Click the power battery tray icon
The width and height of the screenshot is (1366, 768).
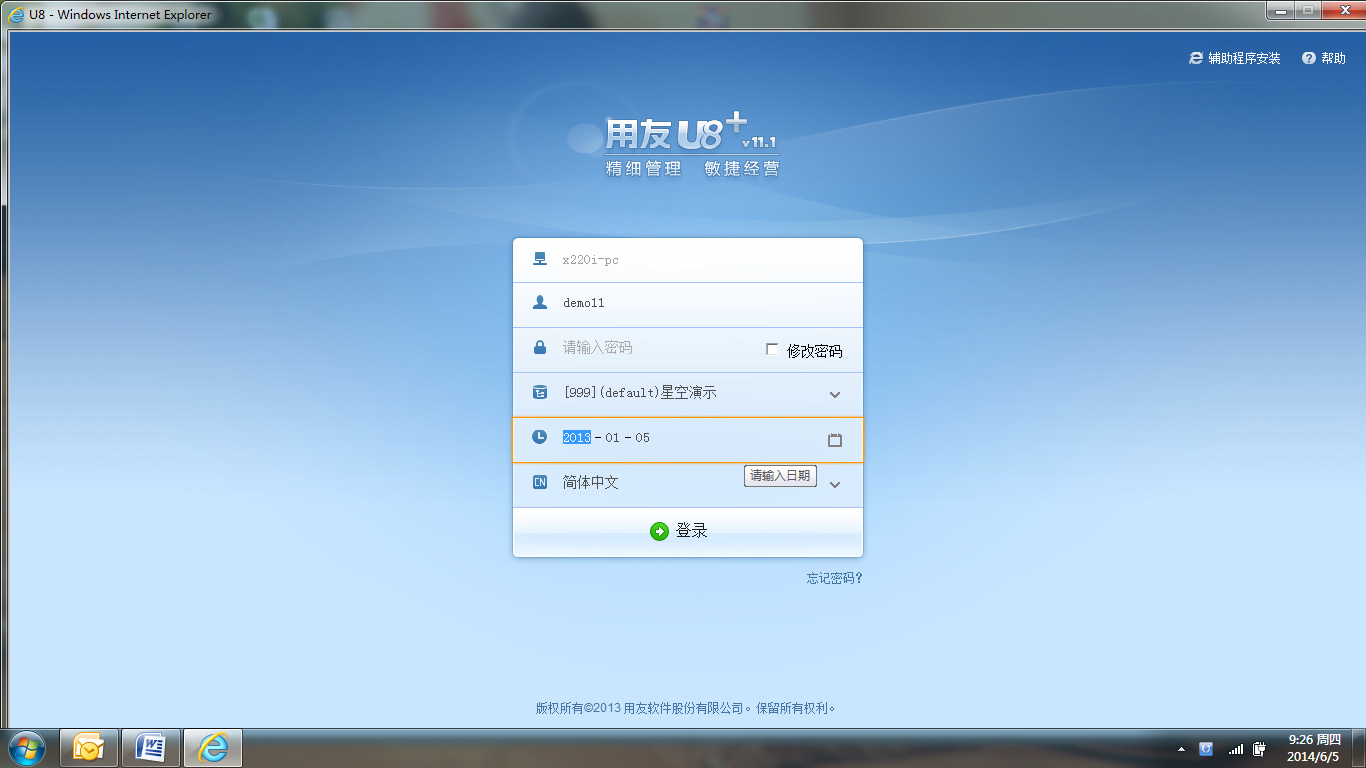[x=1261, y=748]
